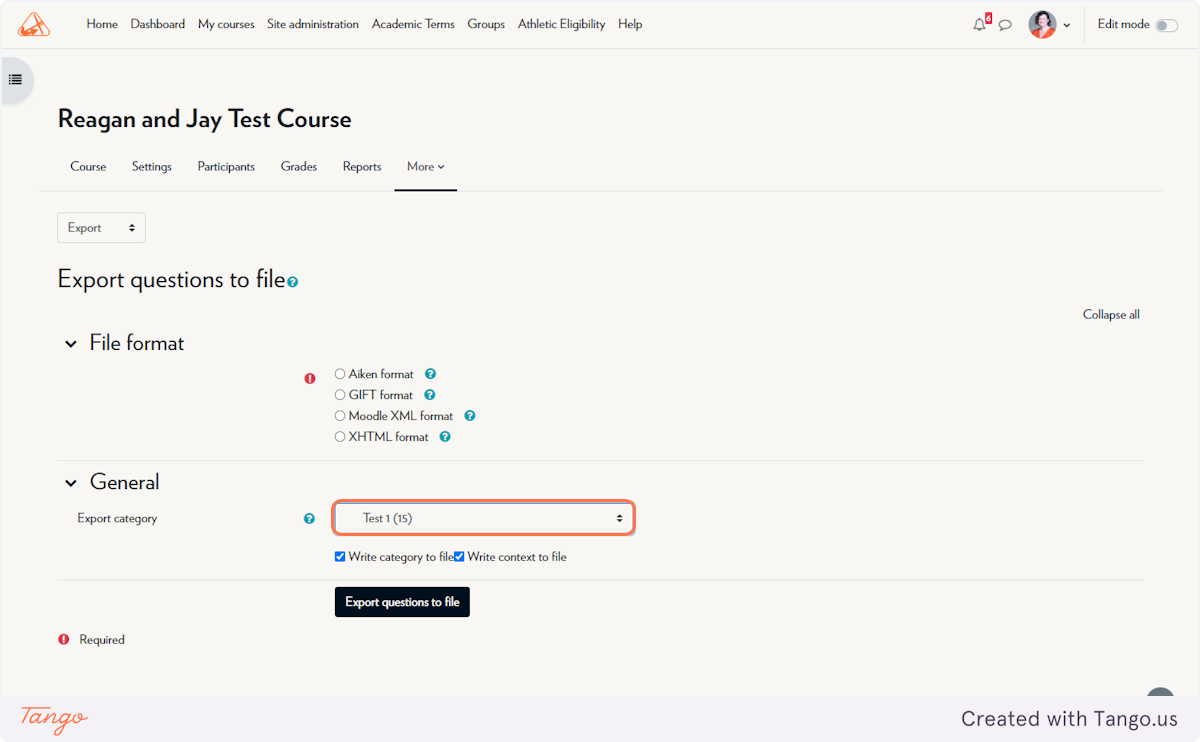Select GIFT format radio button
Image resolution: width=1200 pixels, height=742 pixels.
tap(340, 395)
